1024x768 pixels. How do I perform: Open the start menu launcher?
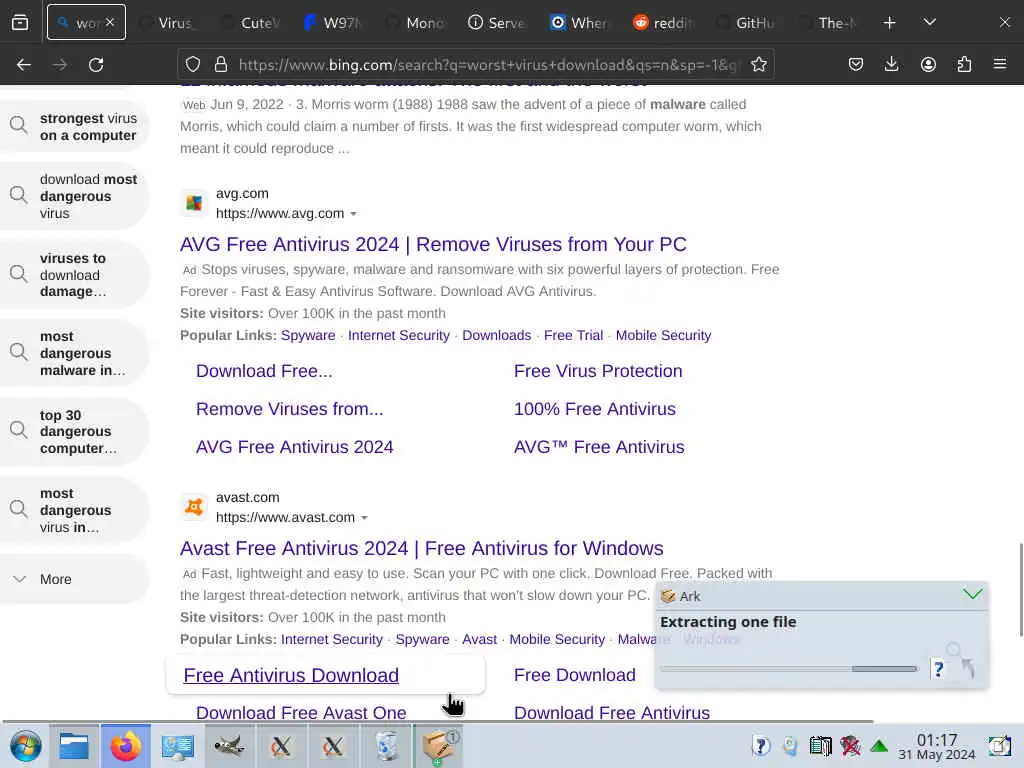25,746
